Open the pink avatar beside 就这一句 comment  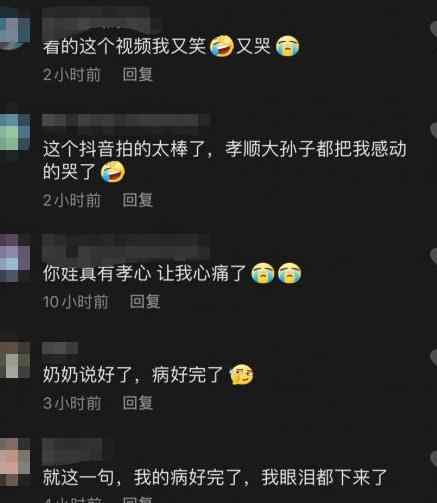[14, 462]
